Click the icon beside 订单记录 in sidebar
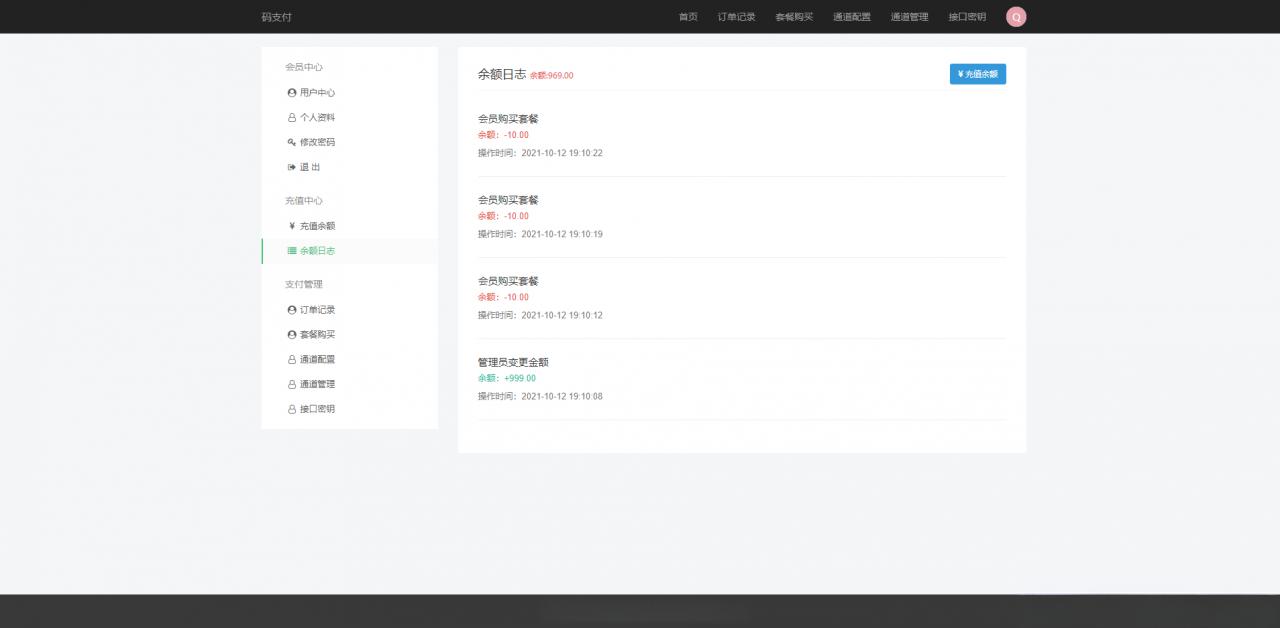 click(x=292, y=310)
